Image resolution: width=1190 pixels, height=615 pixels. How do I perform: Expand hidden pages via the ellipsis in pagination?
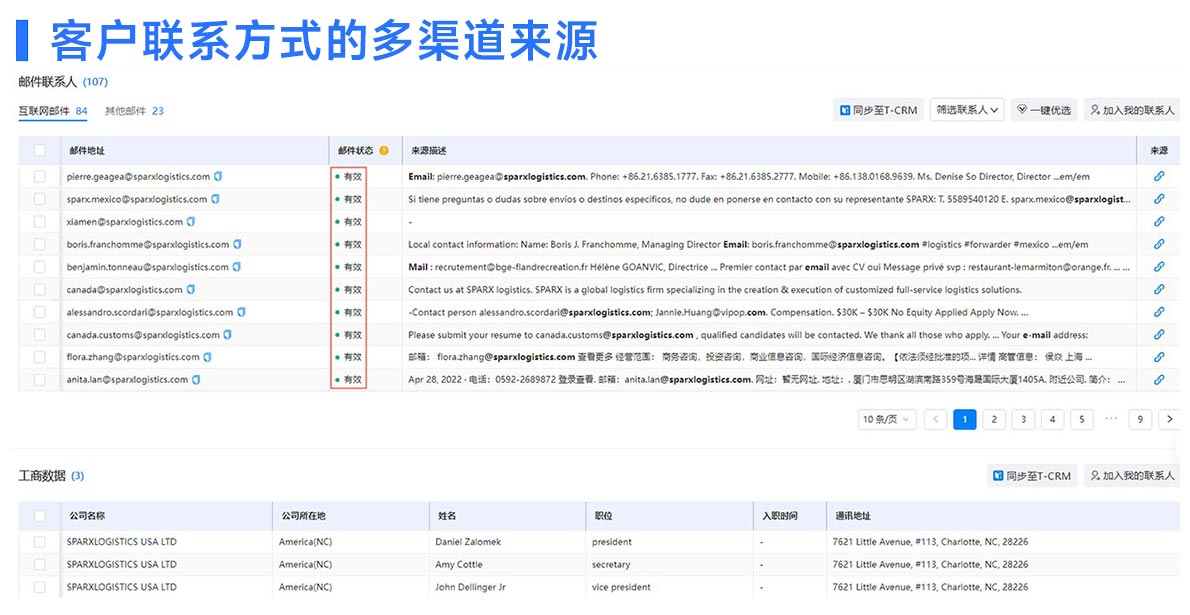[1110, 419]
